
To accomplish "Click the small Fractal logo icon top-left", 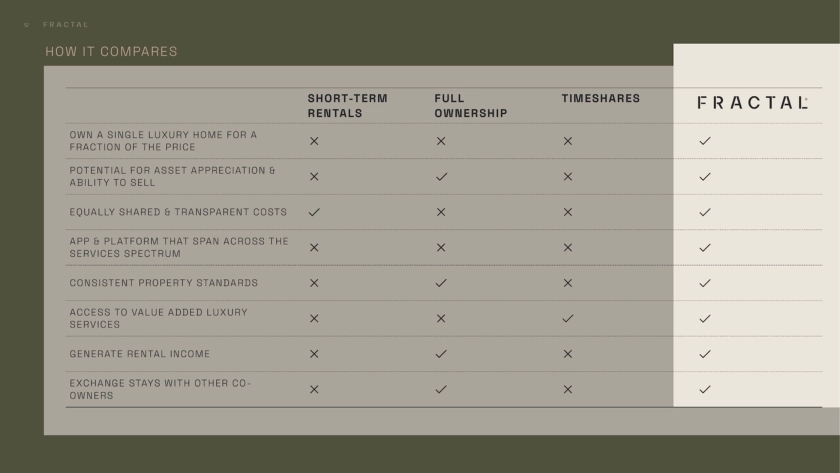I will pyautogui.click(x=27, y=24).
